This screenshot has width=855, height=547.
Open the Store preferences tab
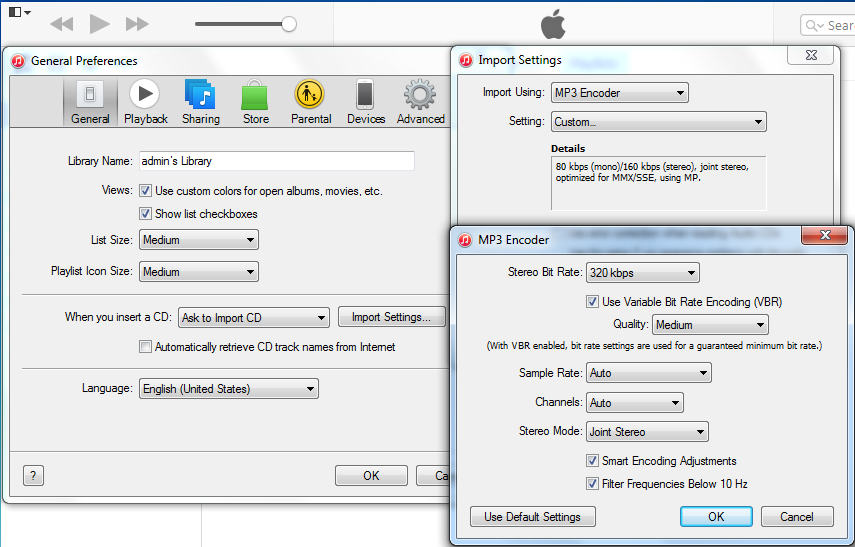point(255,102)
